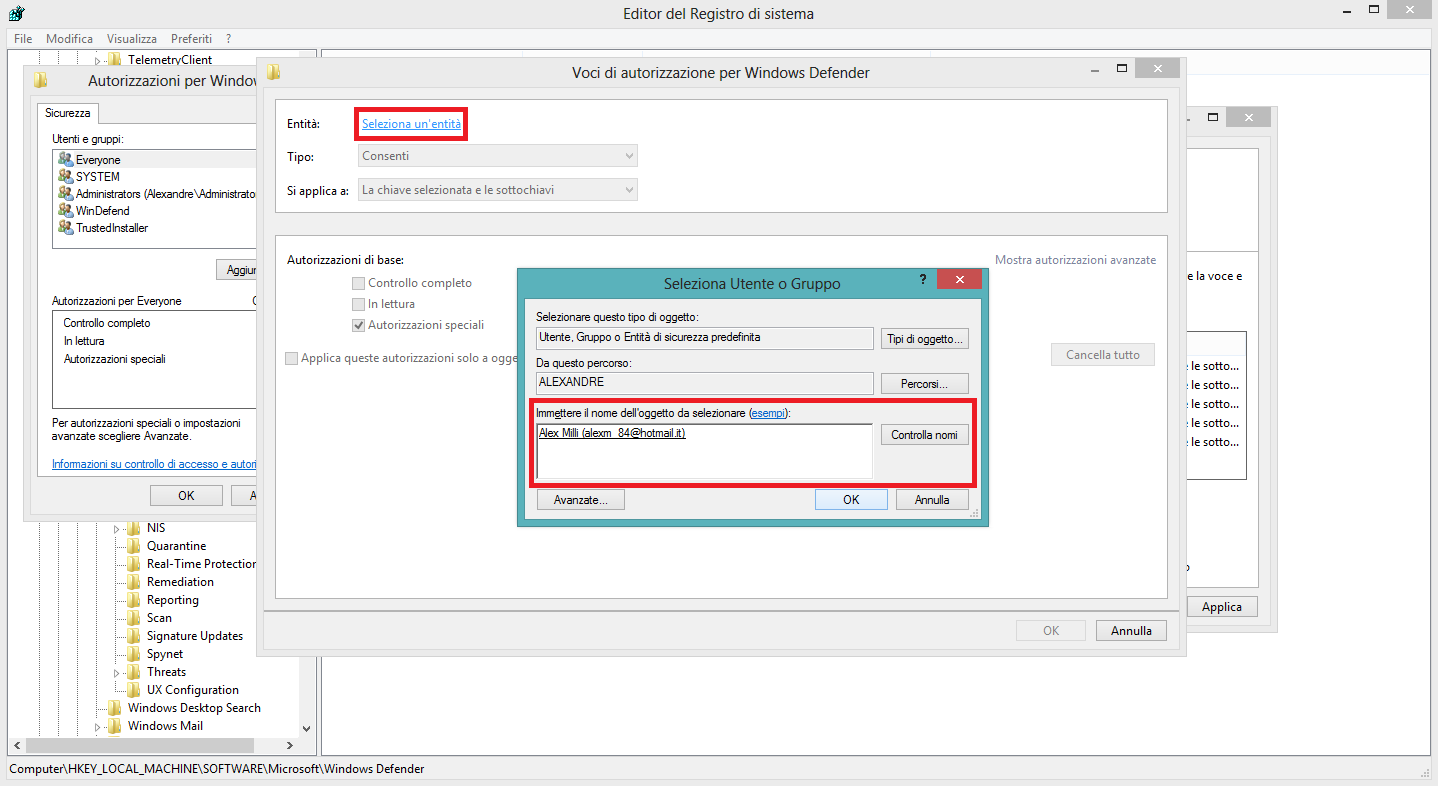Toggle the In lettura checkbox
The image size is (1438, 786).
pos(358,304)
